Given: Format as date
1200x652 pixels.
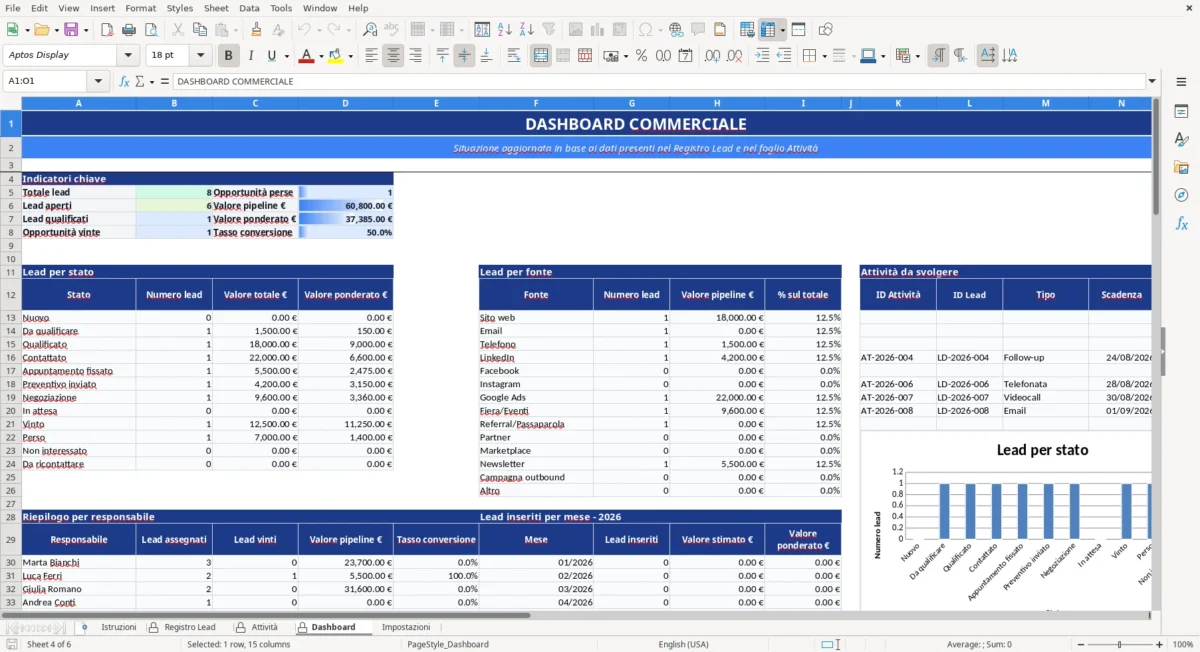Looking at the screenshot, I should pos(685,56).
